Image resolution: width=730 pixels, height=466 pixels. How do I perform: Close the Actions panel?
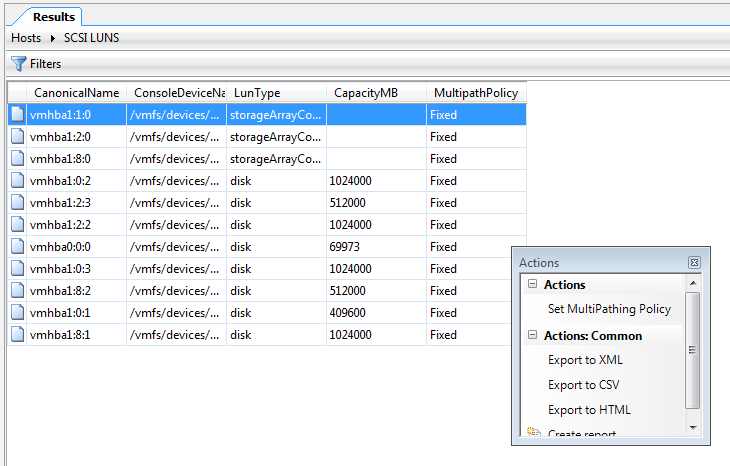[694, 263]
